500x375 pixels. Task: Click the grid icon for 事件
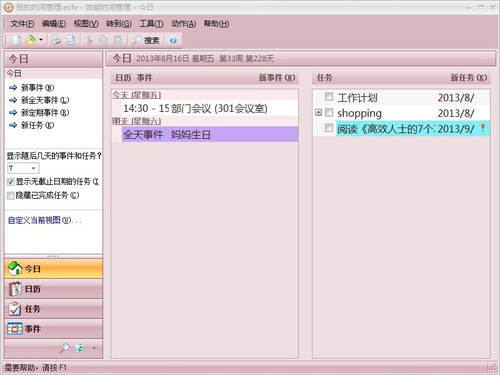pyautogui.click(x=15, y=329)
